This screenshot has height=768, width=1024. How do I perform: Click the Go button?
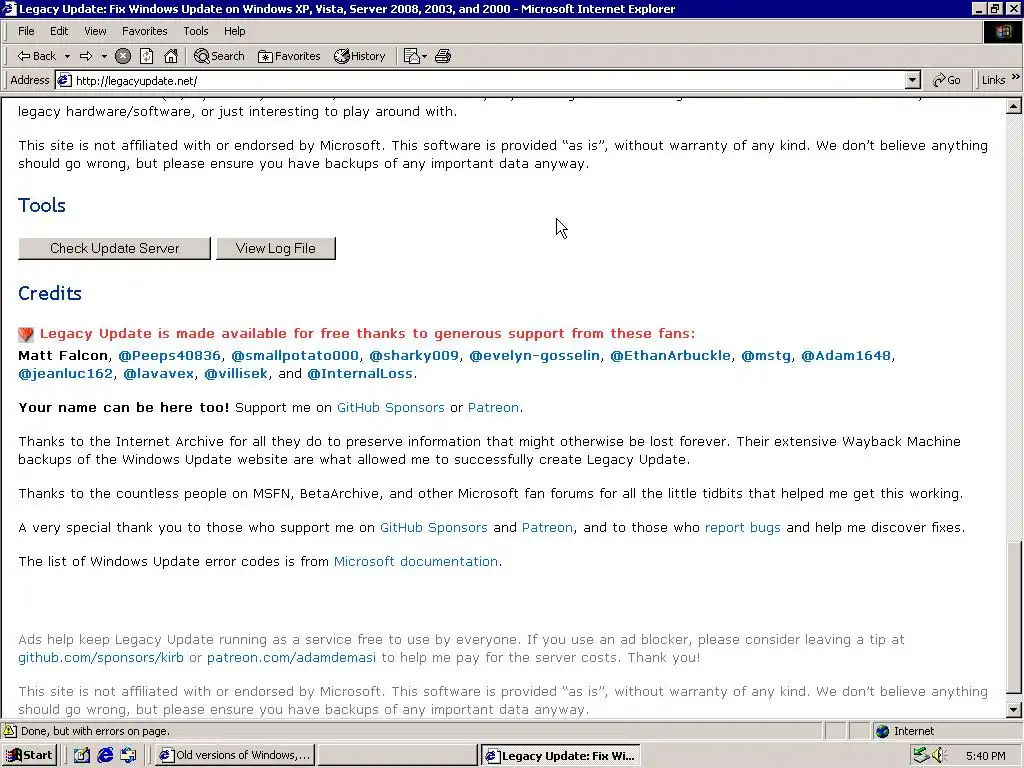click(x=946, y=80)
